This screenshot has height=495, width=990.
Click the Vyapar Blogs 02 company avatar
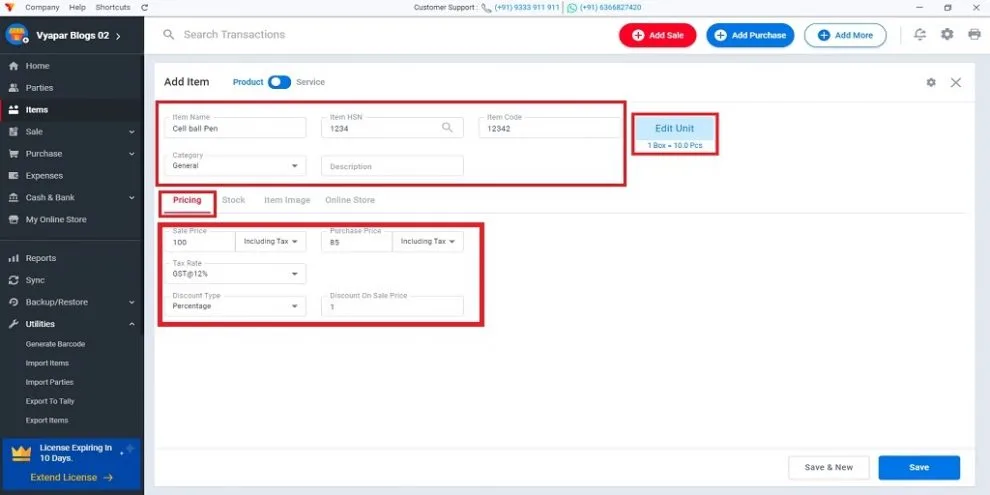pyautogui.click(x=17, y=35)
